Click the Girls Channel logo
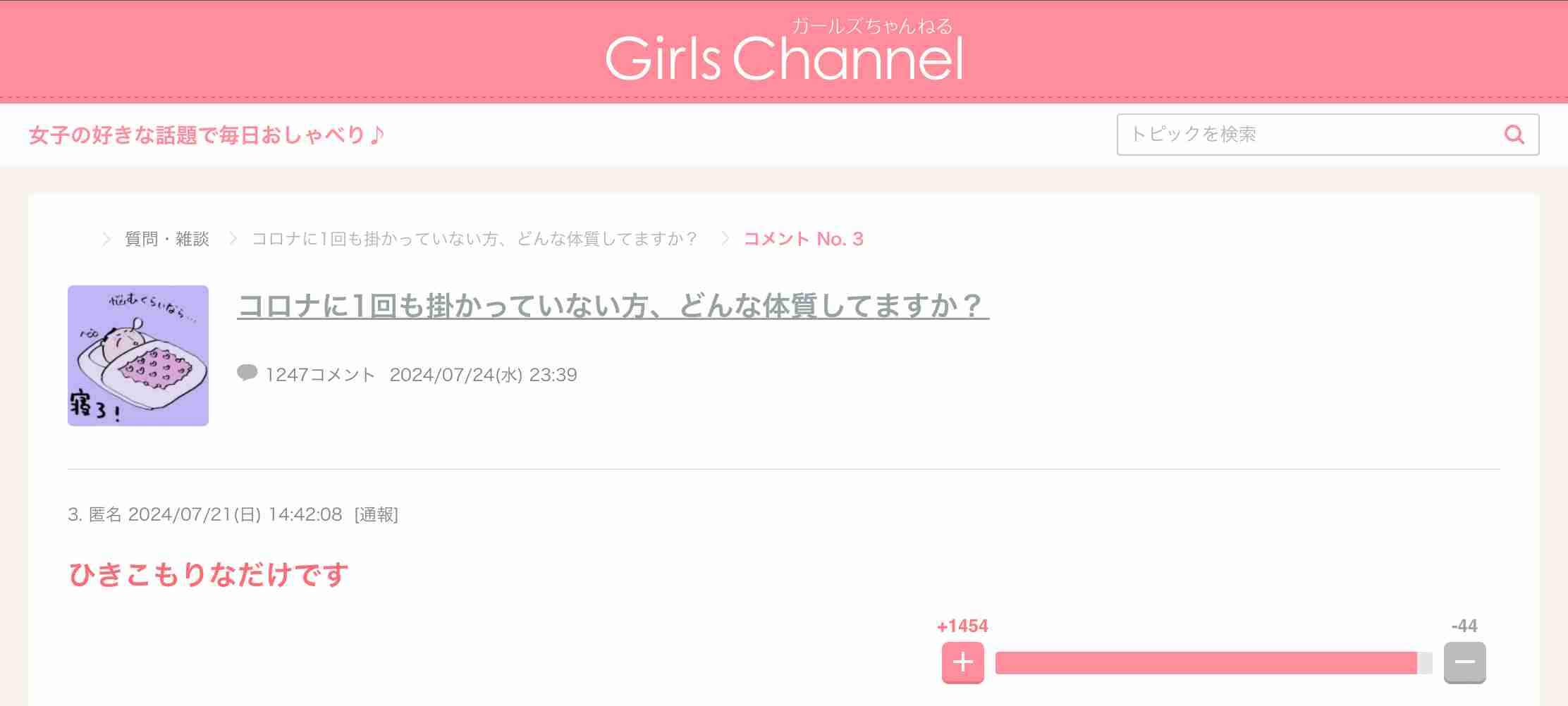1568x706 pixels. pos(784,50)
